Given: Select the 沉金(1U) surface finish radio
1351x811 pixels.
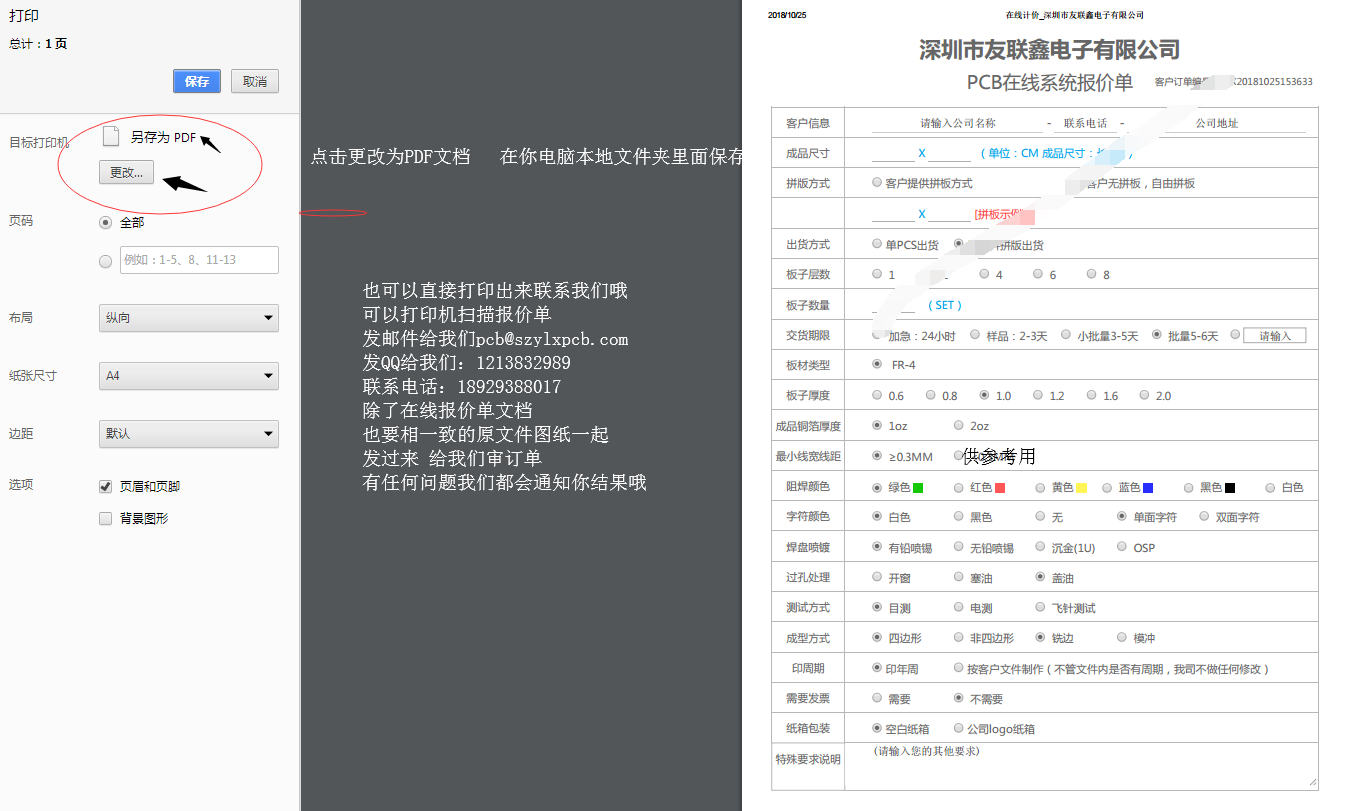Looking at the screenshot, I should pos(1040,547).
